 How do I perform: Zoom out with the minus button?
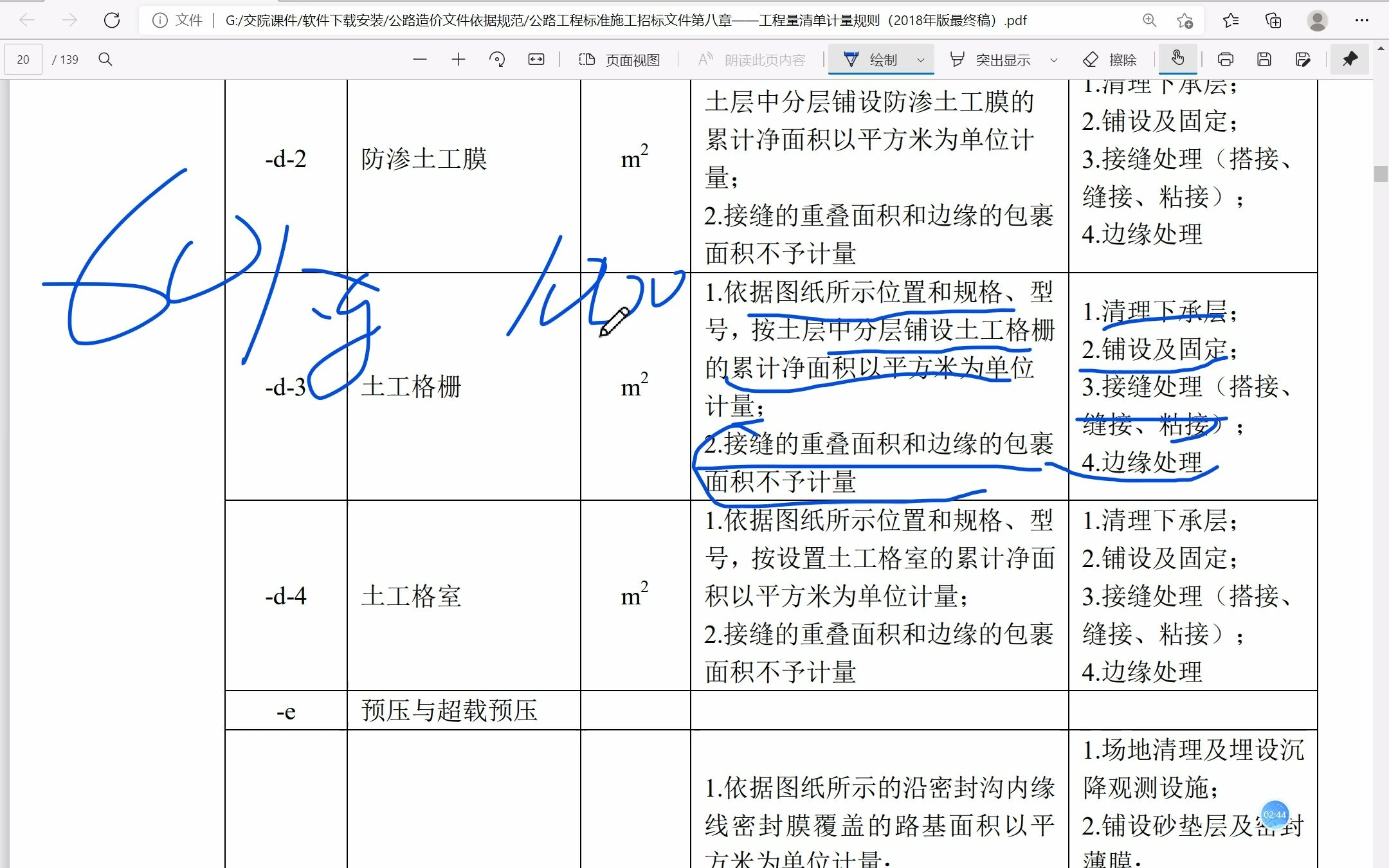point(420,60)
